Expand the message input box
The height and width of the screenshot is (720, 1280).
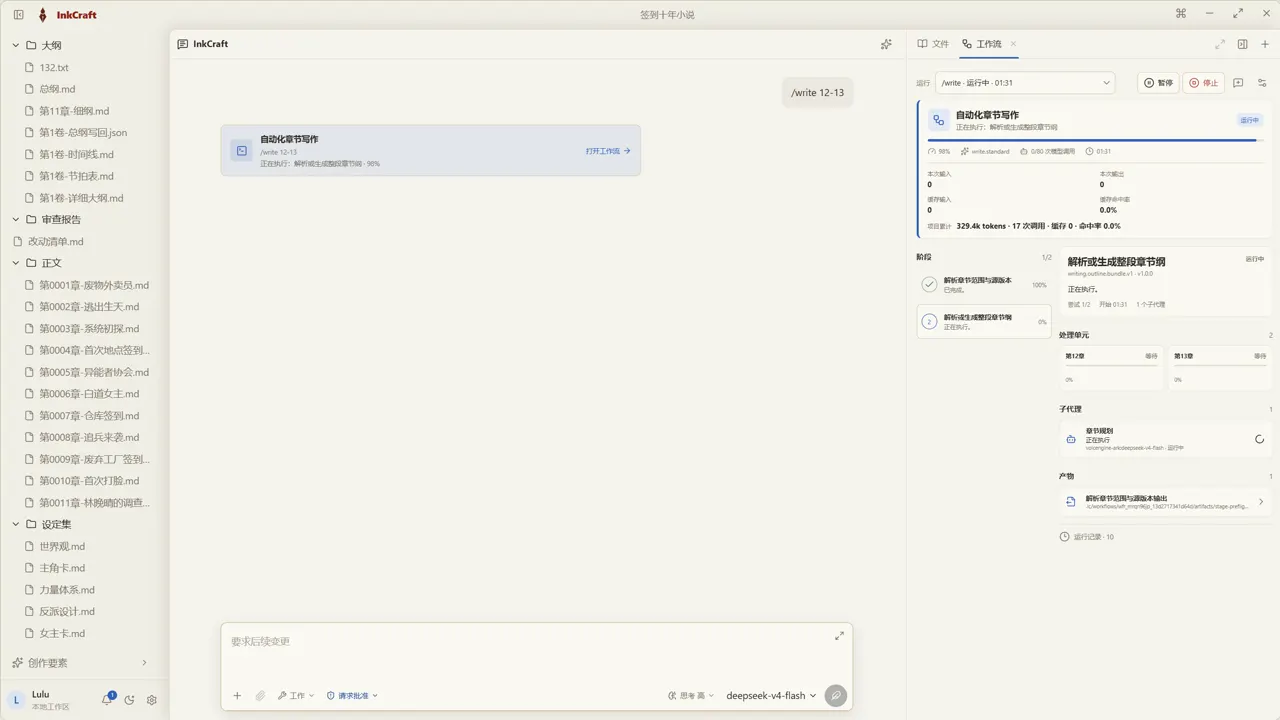coord(839,636)
